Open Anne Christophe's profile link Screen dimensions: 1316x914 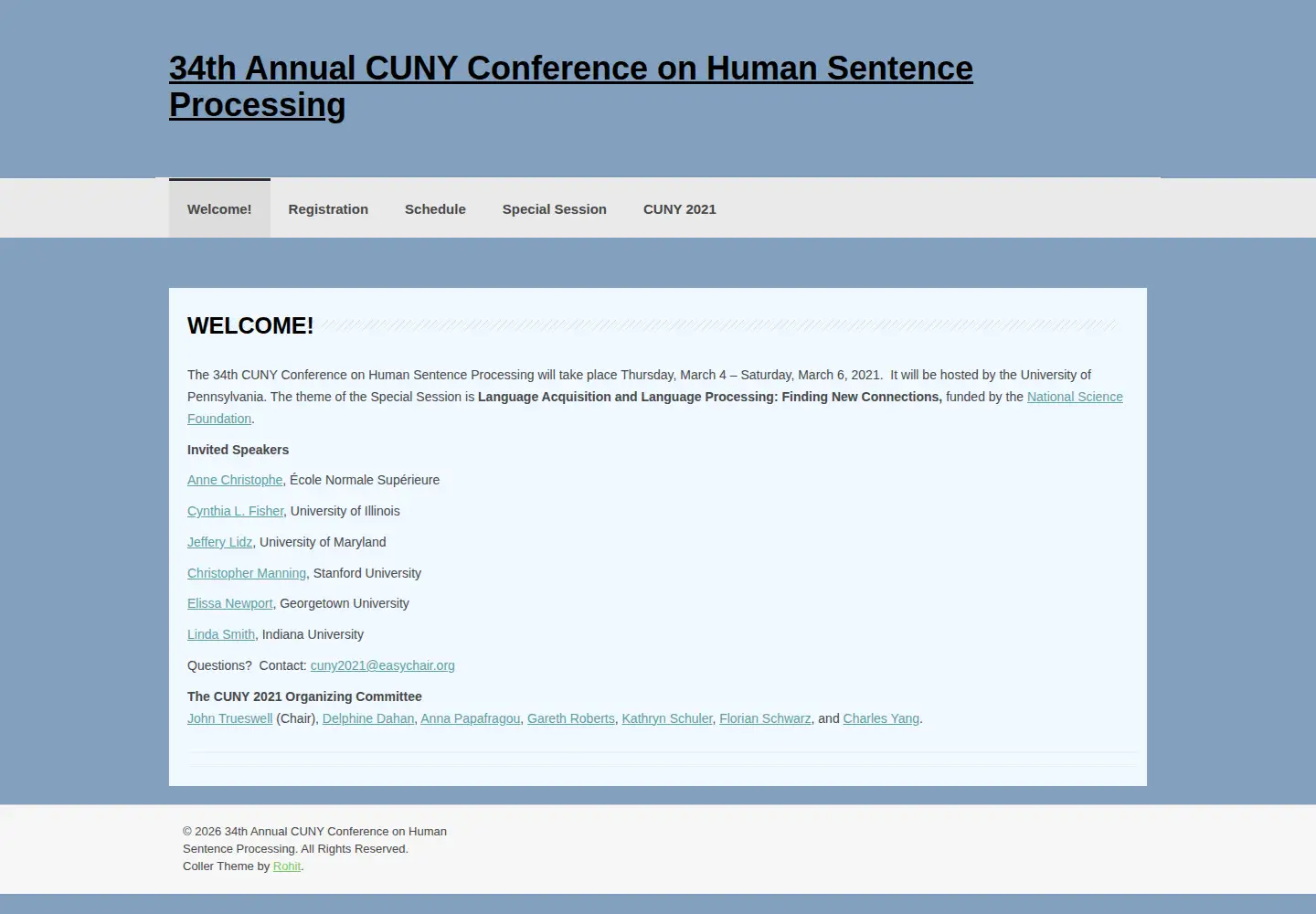[235, 480]
